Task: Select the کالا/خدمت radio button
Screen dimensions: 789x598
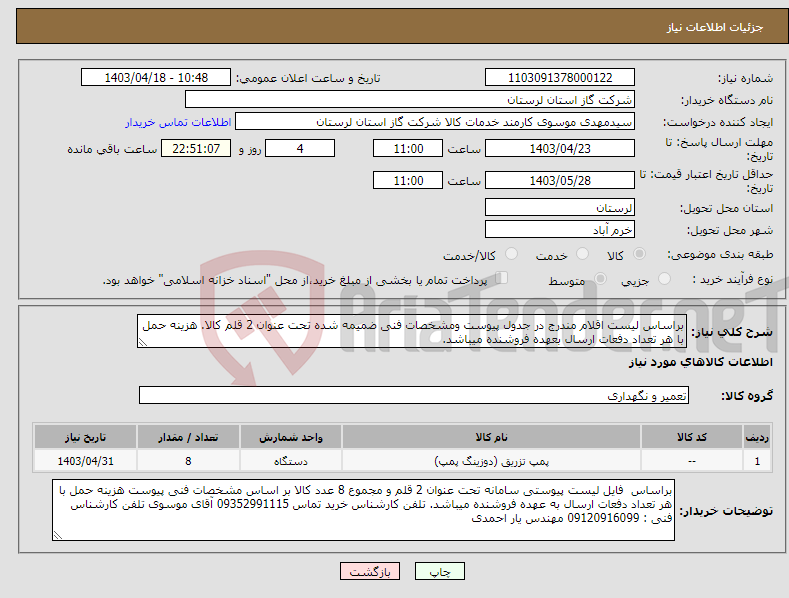Action: 511,254
